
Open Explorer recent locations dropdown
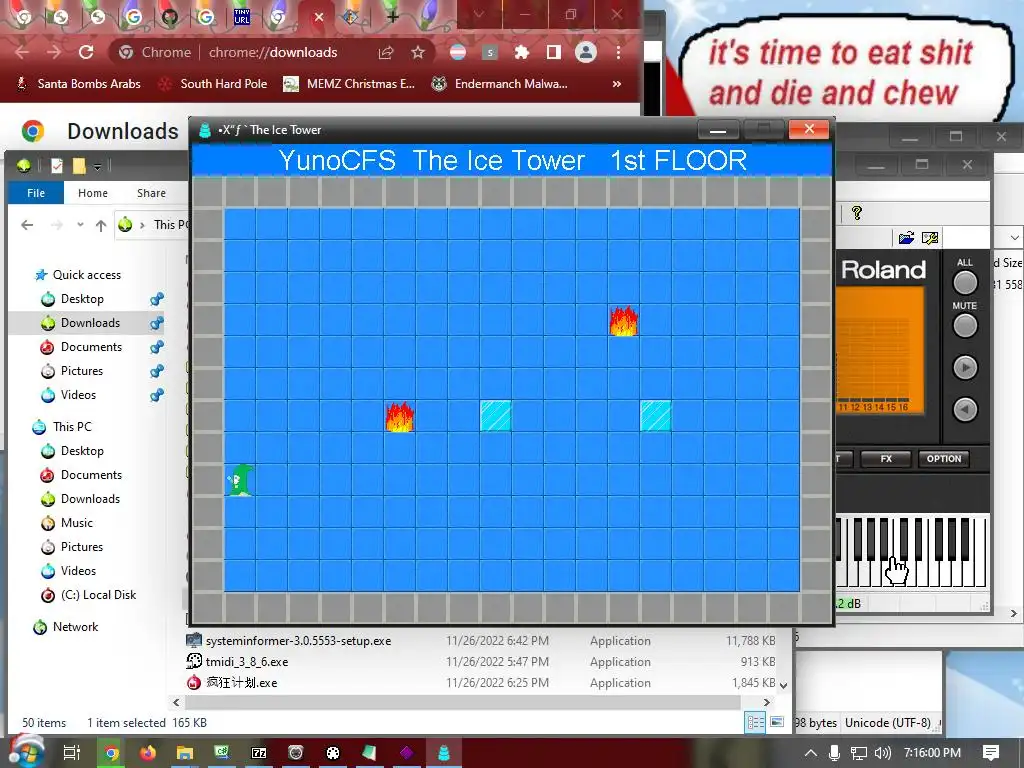80,225
